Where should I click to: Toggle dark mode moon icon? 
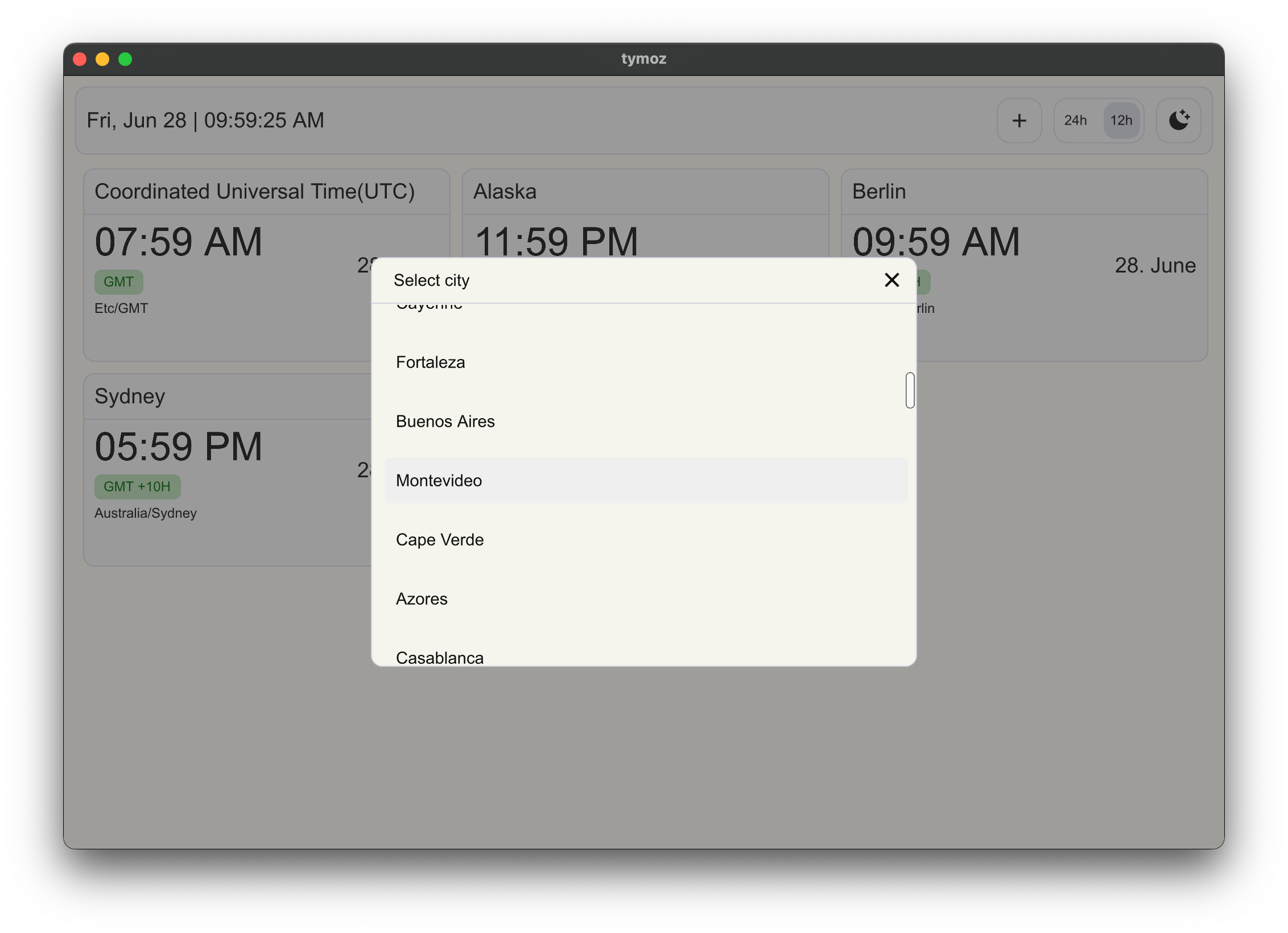(1178, 121)
